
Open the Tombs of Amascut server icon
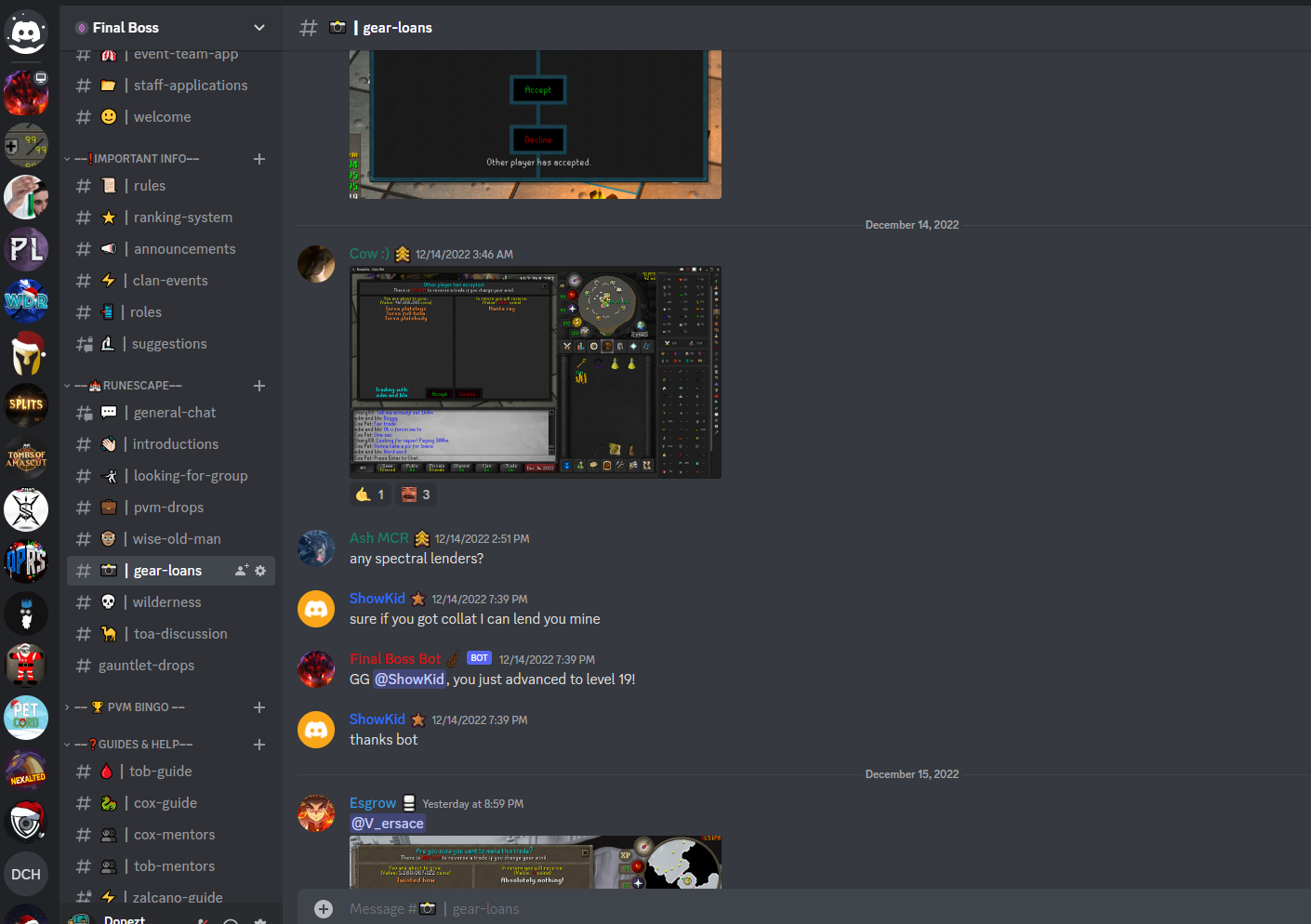tap(26, 457)
